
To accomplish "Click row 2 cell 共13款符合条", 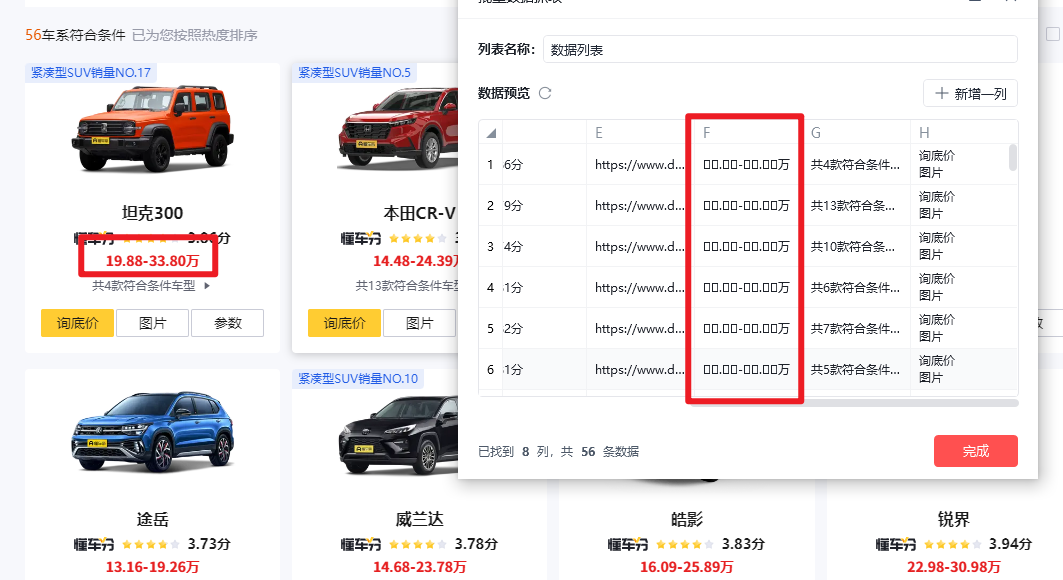I will [853, 205].
